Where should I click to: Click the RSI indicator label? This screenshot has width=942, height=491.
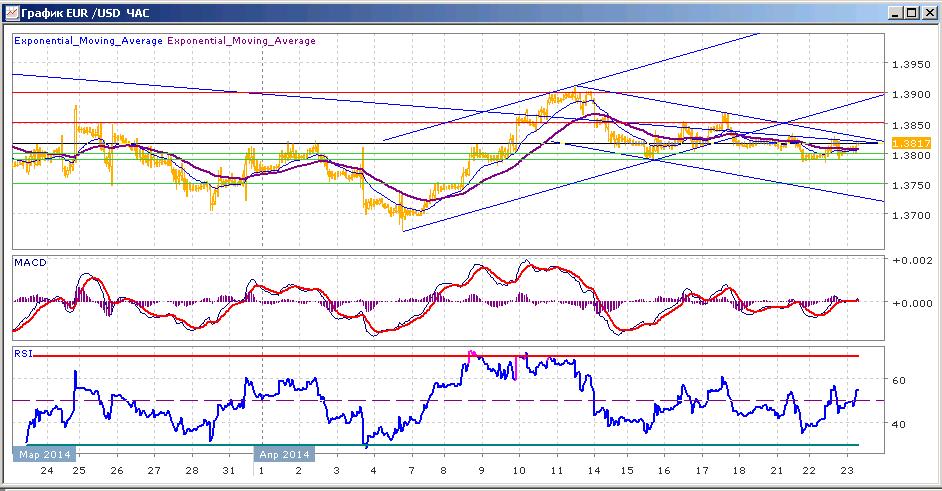pyautogui.click(x=23, y=353)
